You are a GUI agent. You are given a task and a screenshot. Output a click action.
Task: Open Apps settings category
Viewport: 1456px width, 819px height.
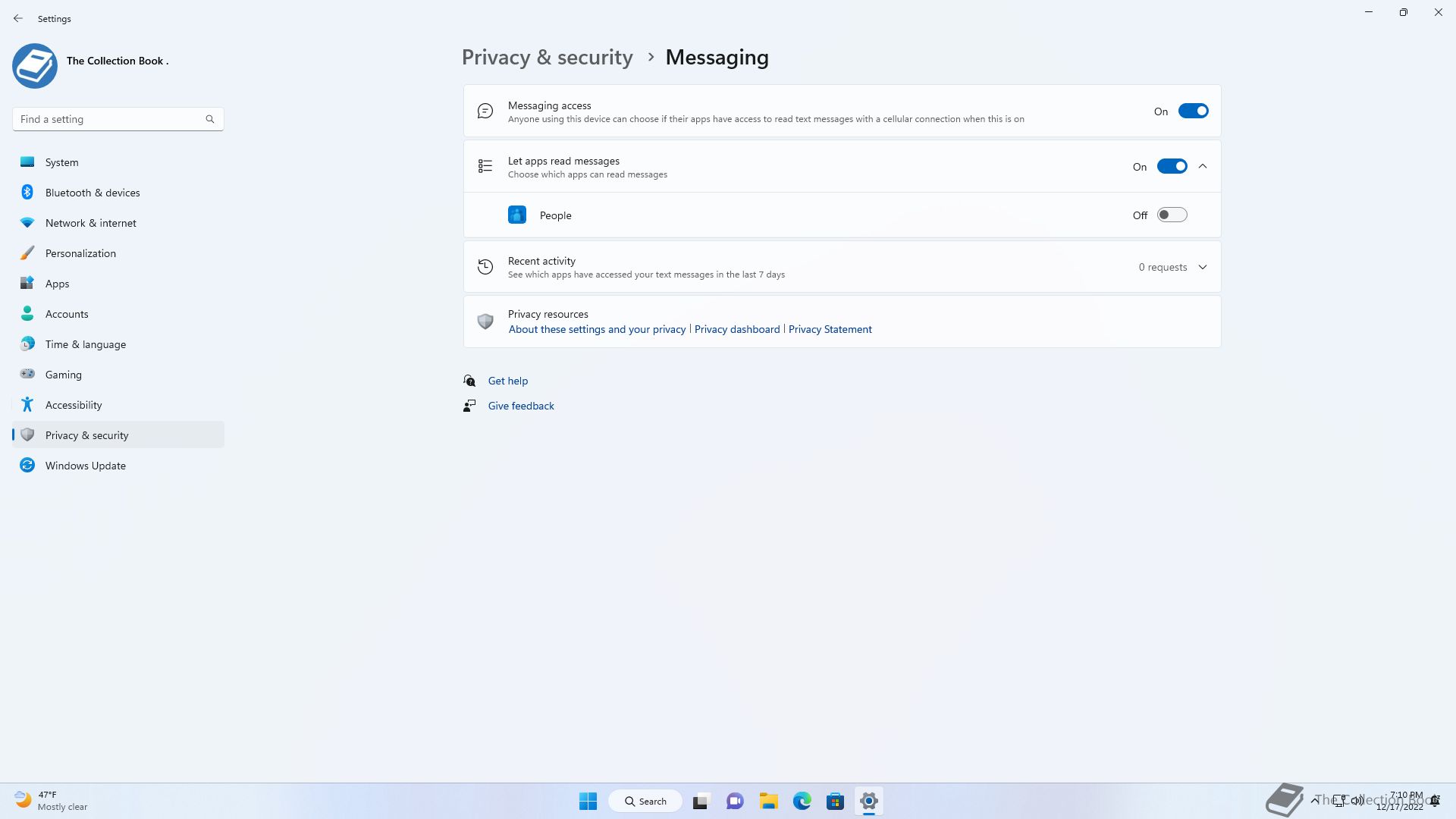tap(118, 284)
